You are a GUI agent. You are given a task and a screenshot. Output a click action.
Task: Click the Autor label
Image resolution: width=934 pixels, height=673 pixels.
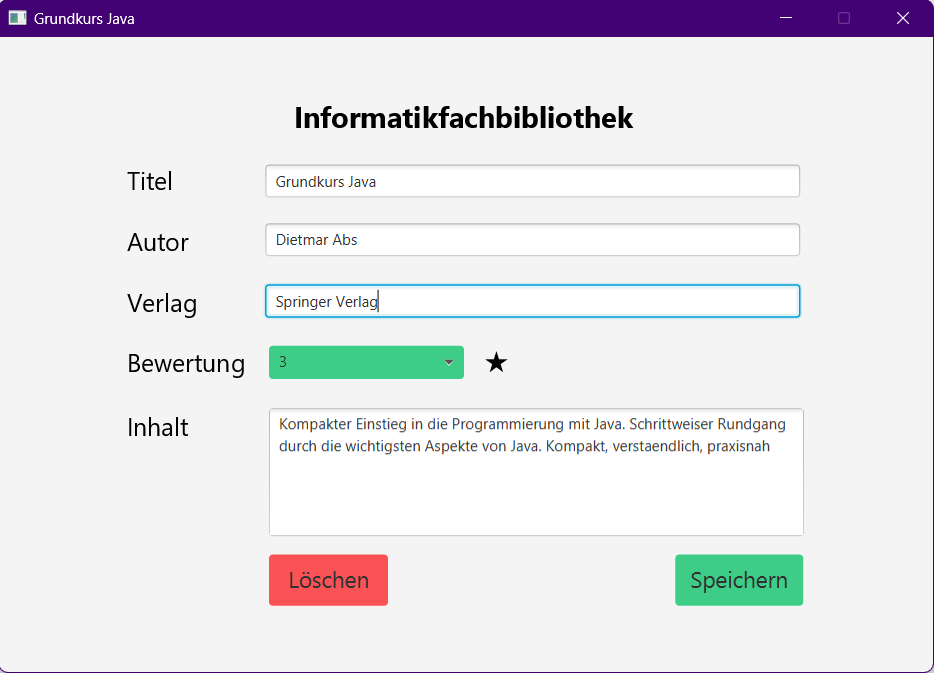[x=158, y=242]
